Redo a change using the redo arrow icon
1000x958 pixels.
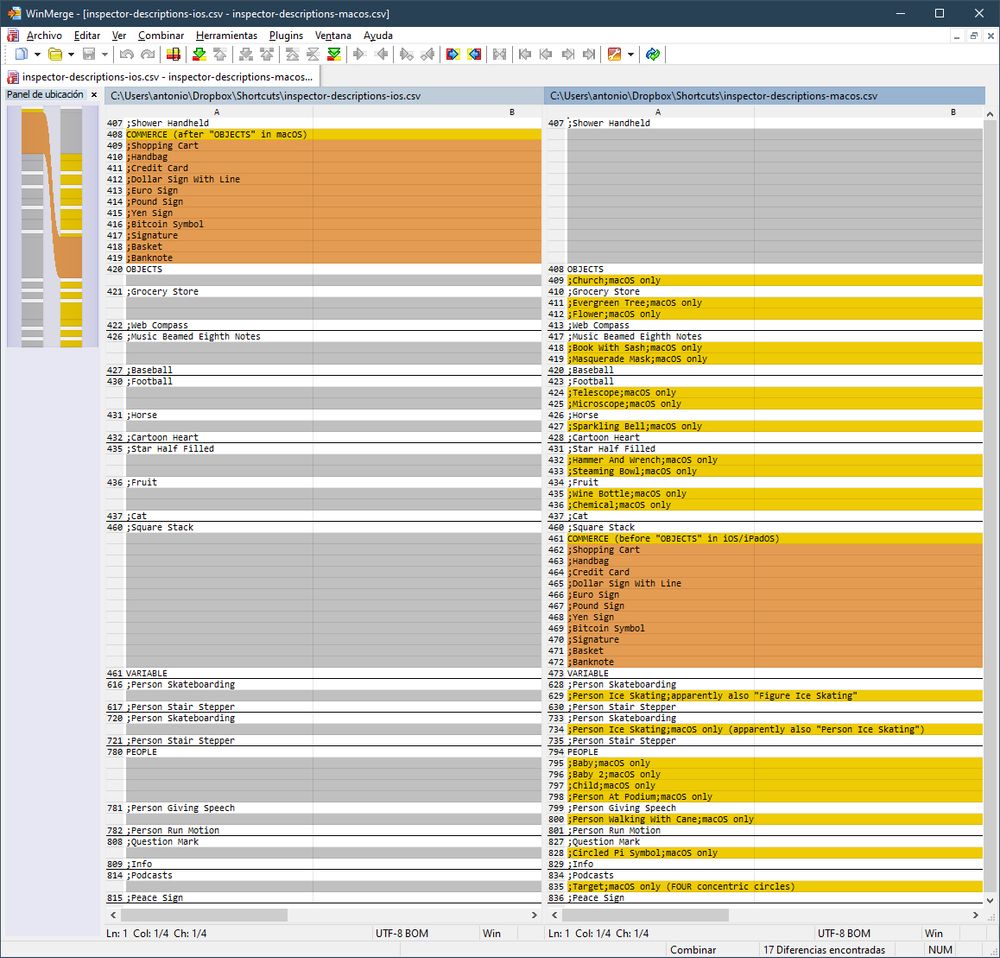147,54
